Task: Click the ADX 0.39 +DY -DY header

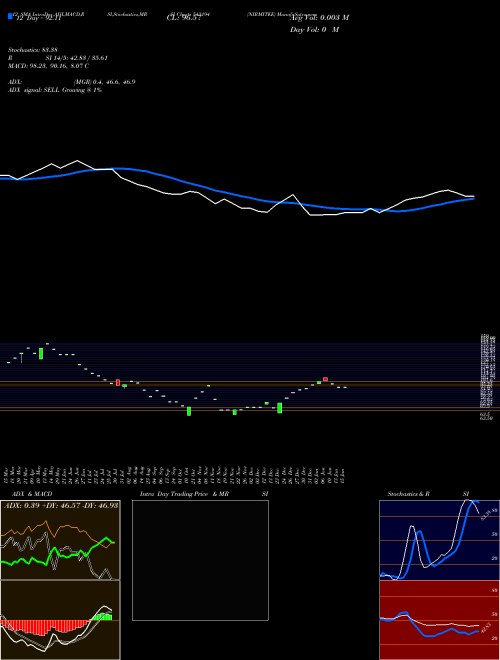Action: click(61, 505)
